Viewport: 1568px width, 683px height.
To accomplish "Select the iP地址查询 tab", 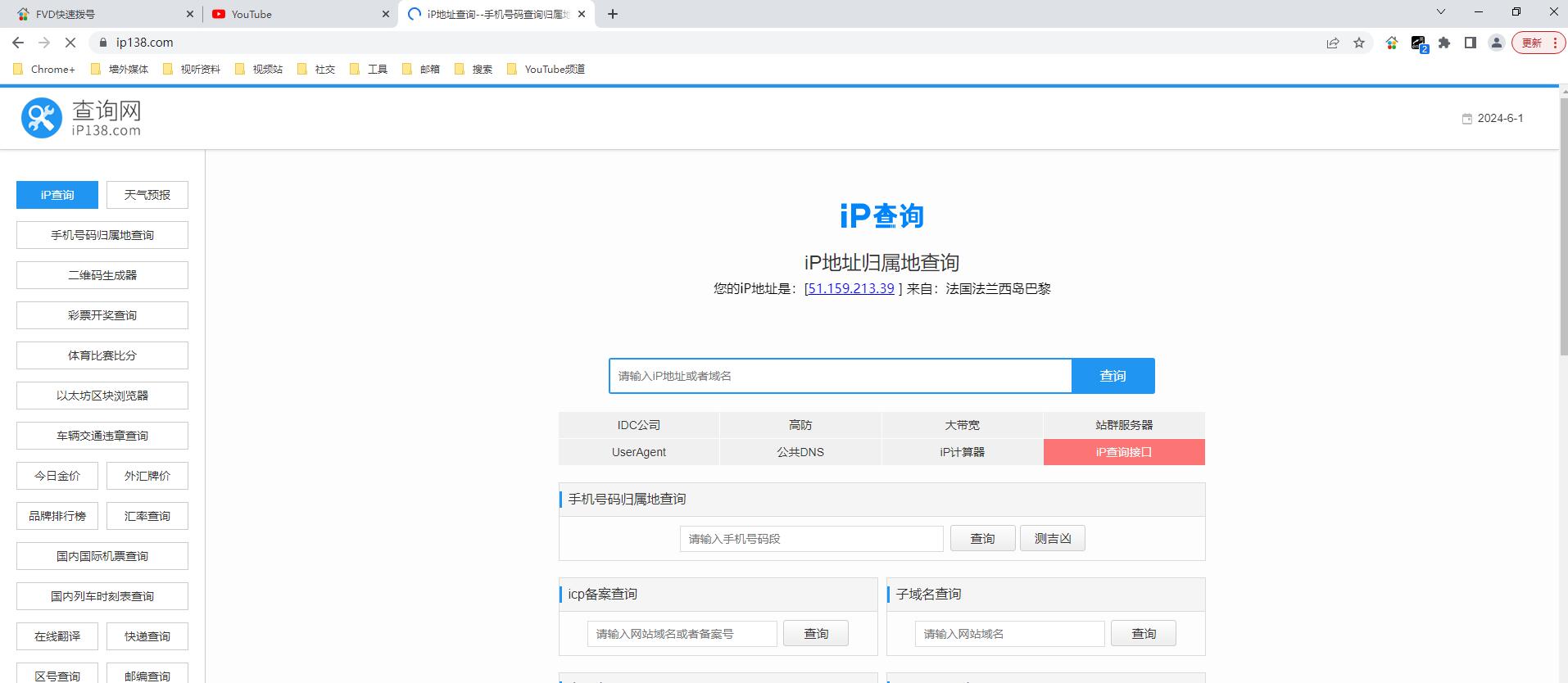I will pyautogui.click(x=496, y=14).
